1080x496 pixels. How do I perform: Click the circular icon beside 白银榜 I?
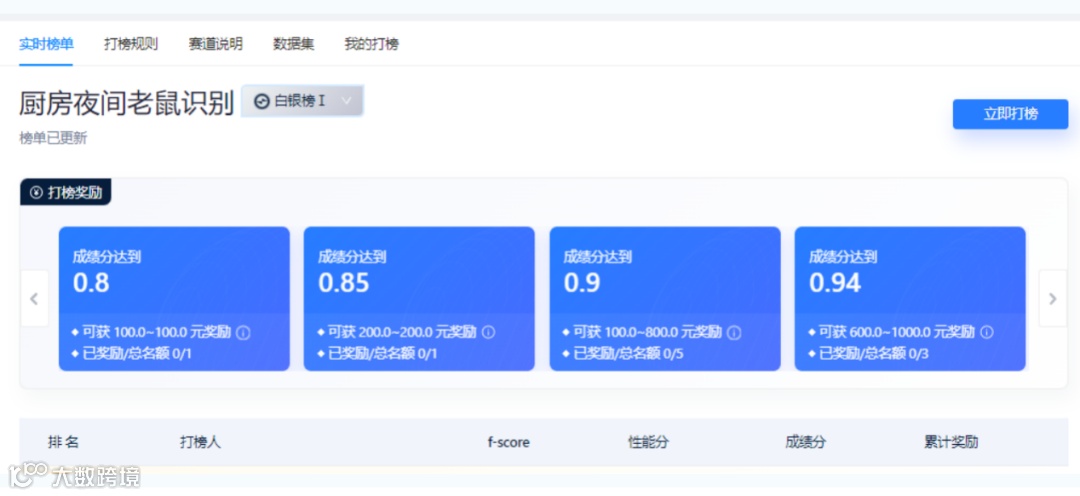[x=262, y=101]
